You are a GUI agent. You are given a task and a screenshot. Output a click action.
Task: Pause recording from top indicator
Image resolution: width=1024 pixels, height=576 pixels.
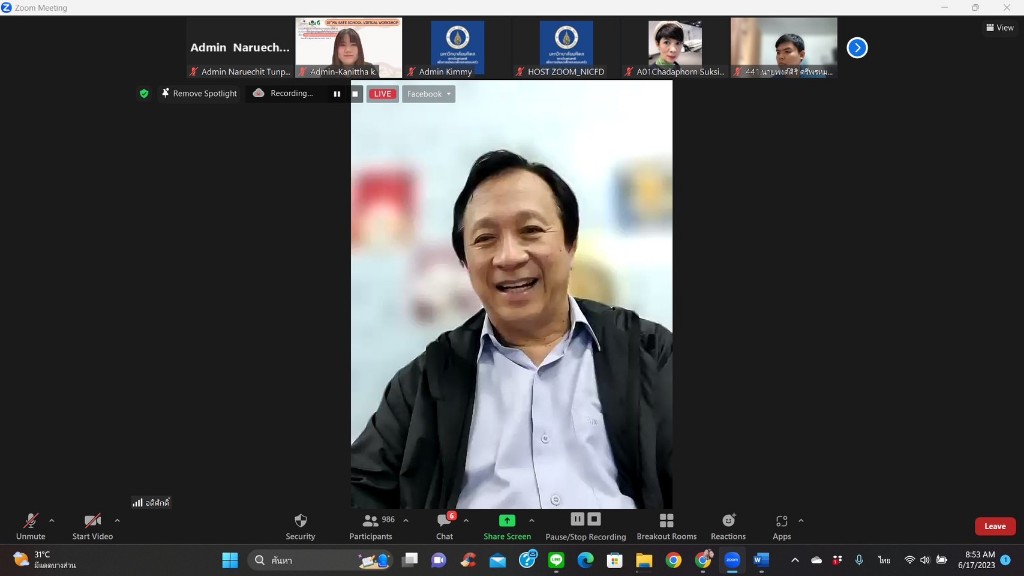tap(337, 94)
